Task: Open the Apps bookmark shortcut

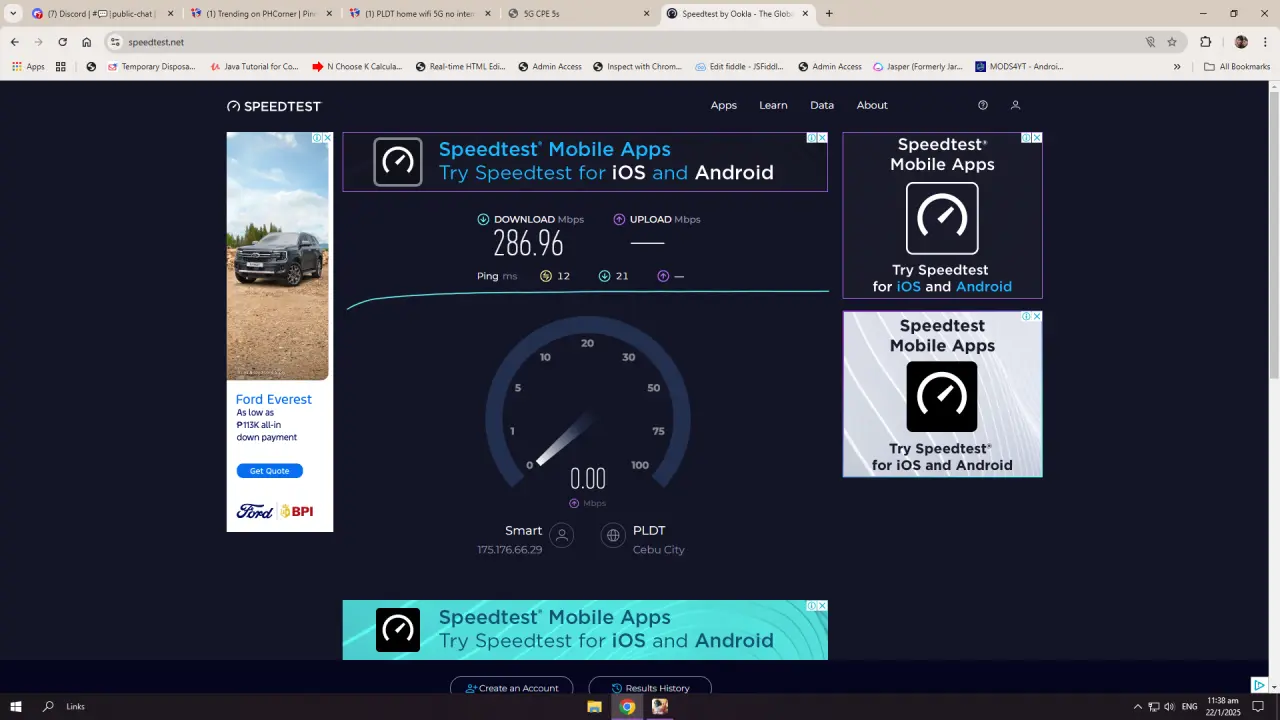Action: [28, 67]
